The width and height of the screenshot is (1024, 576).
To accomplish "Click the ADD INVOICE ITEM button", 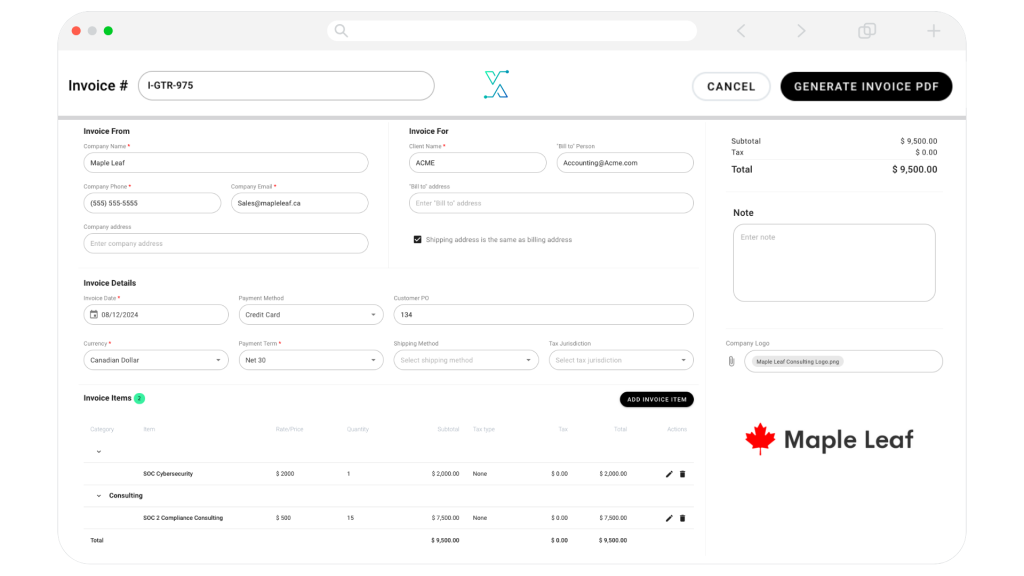I will (x=656, y=399).
